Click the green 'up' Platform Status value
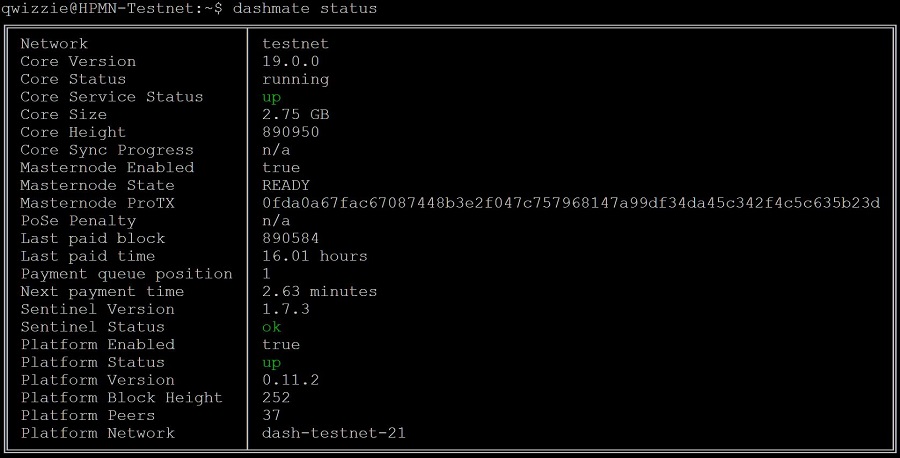This screenshot has width=900, height=458. 271,363
